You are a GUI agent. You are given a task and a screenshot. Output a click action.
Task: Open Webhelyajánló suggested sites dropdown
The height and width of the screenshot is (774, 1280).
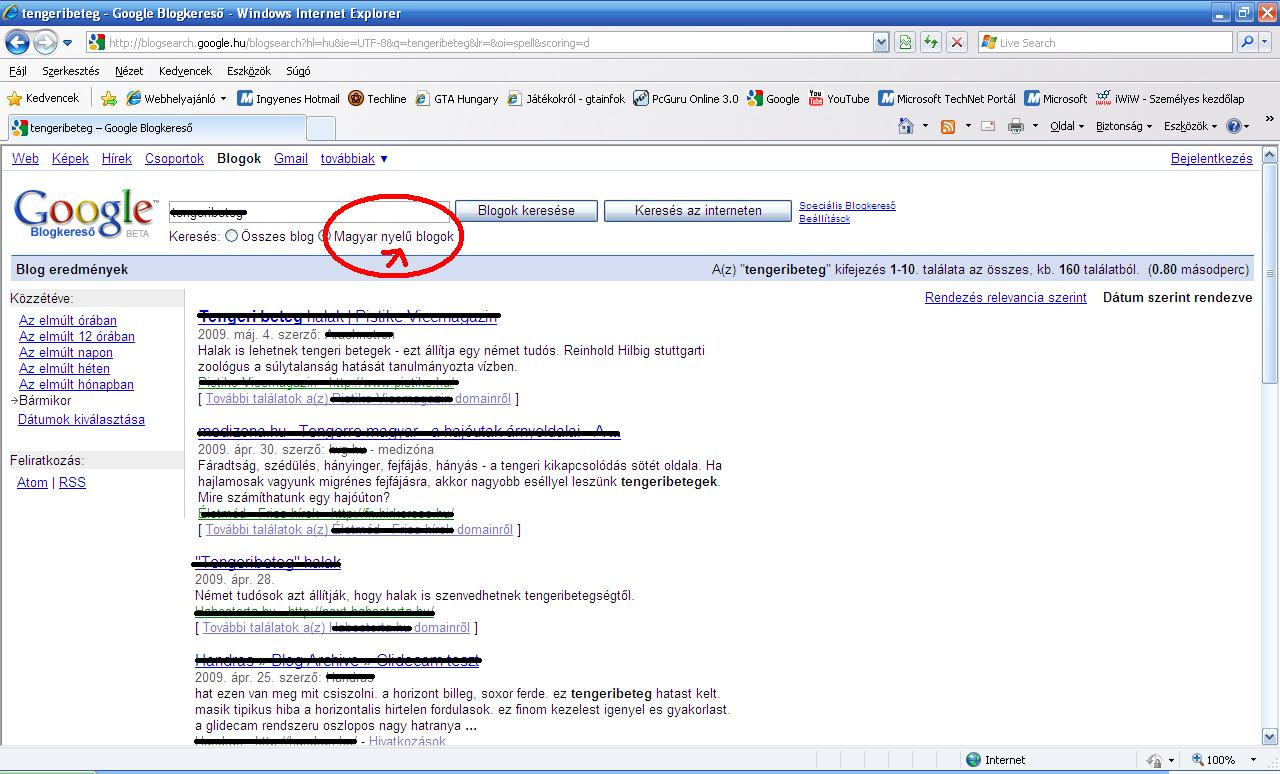[177, 98]
